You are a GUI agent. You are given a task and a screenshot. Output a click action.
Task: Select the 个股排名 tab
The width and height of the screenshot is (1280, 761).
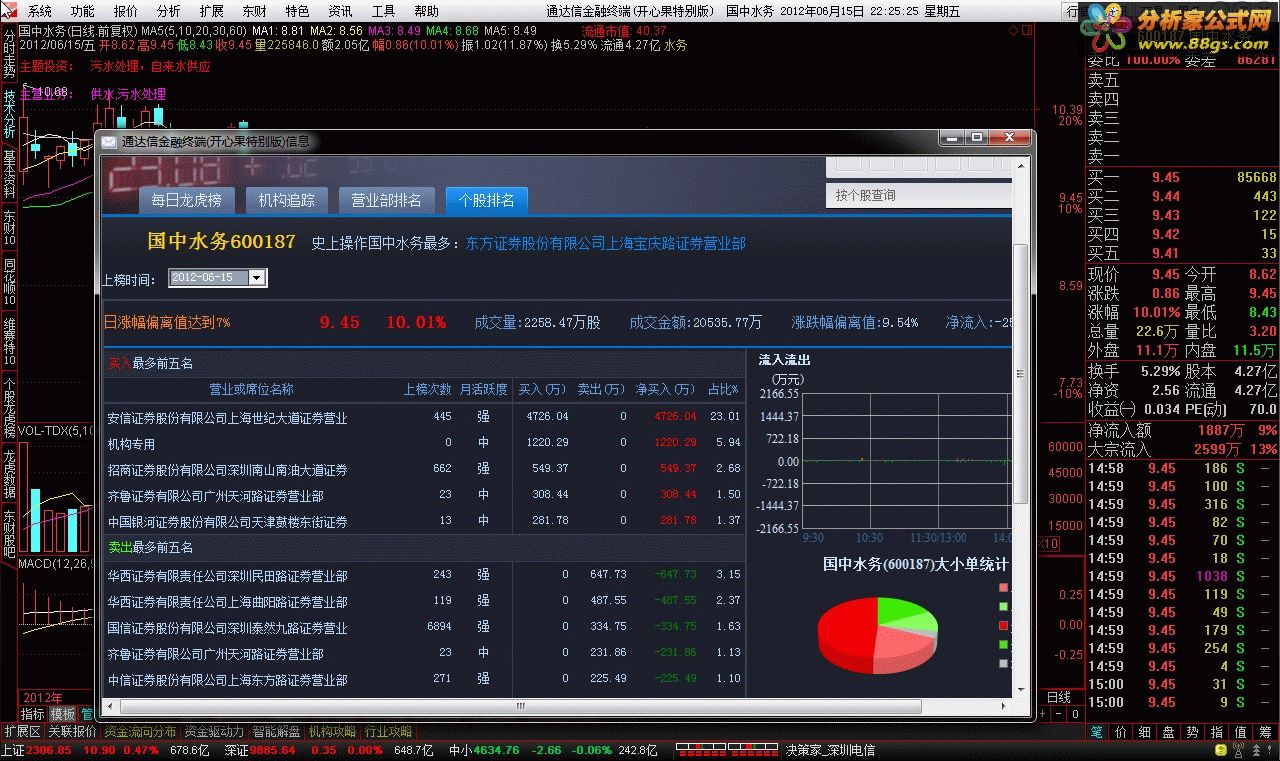(487, 200)
